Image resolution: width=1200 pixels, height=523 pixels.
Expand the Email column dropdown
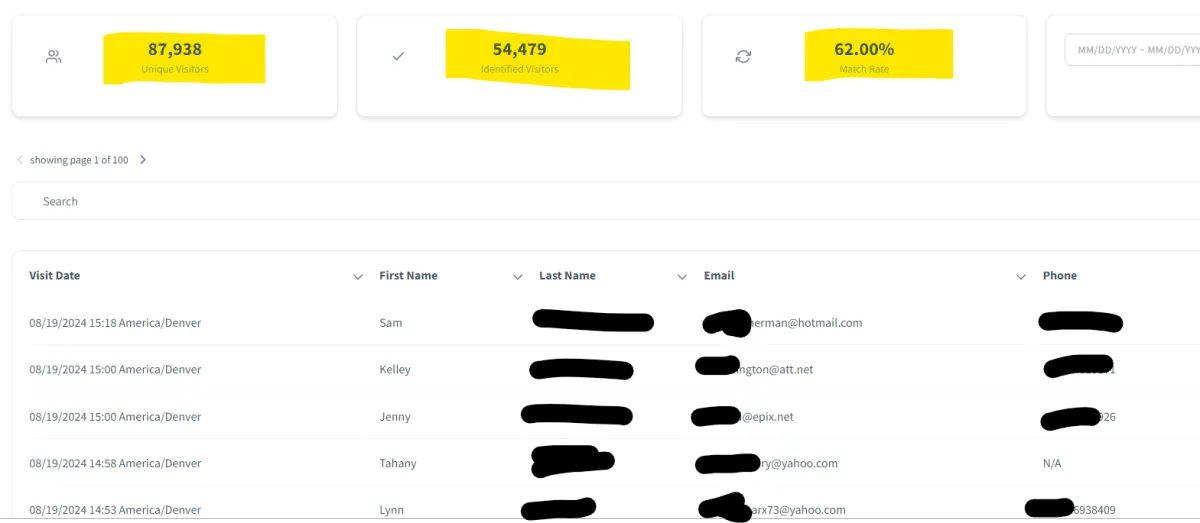(x=1021, y=277)
